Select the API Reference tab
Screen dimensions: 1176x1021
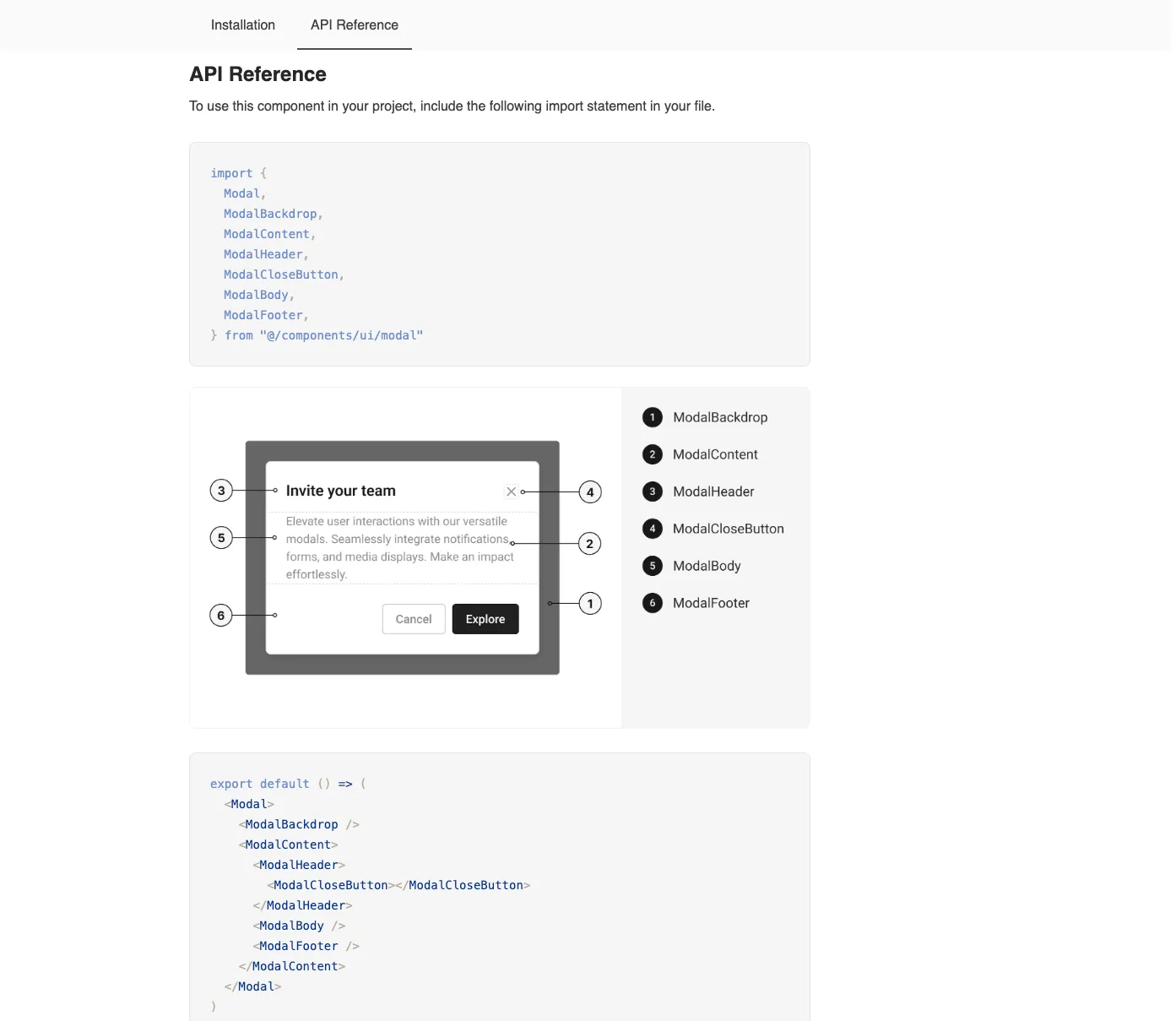pyautogui.click(x=354, y=25)
